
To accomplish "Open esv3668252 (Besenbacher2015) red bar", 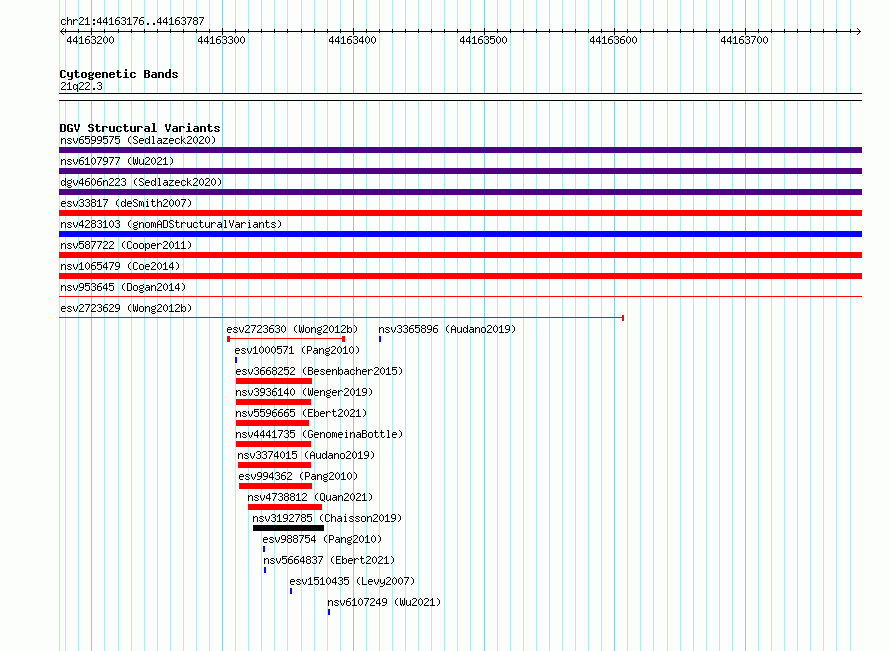I will tap(274, 381).
